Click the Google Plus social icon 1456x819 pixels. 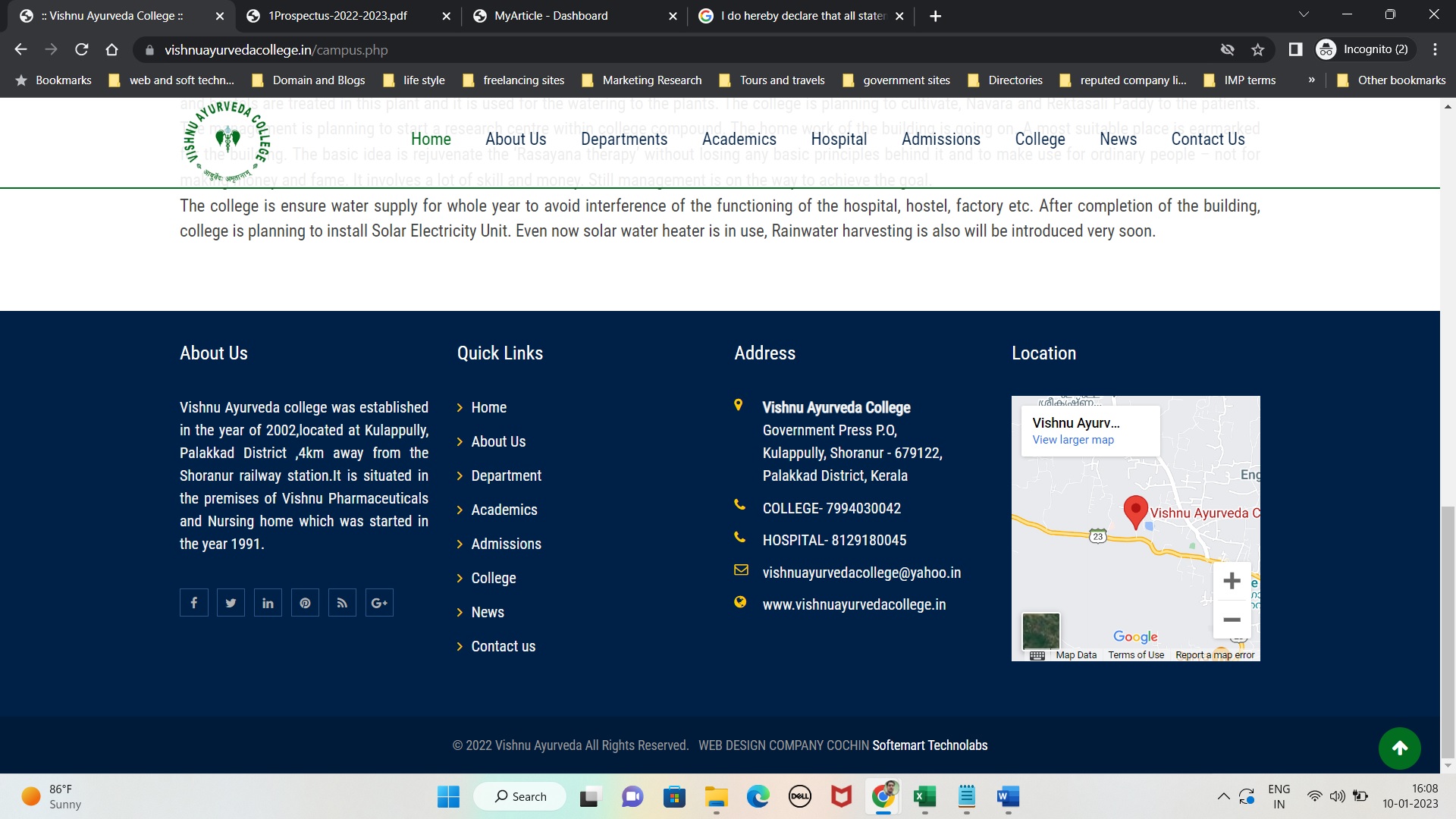point(379,603)
